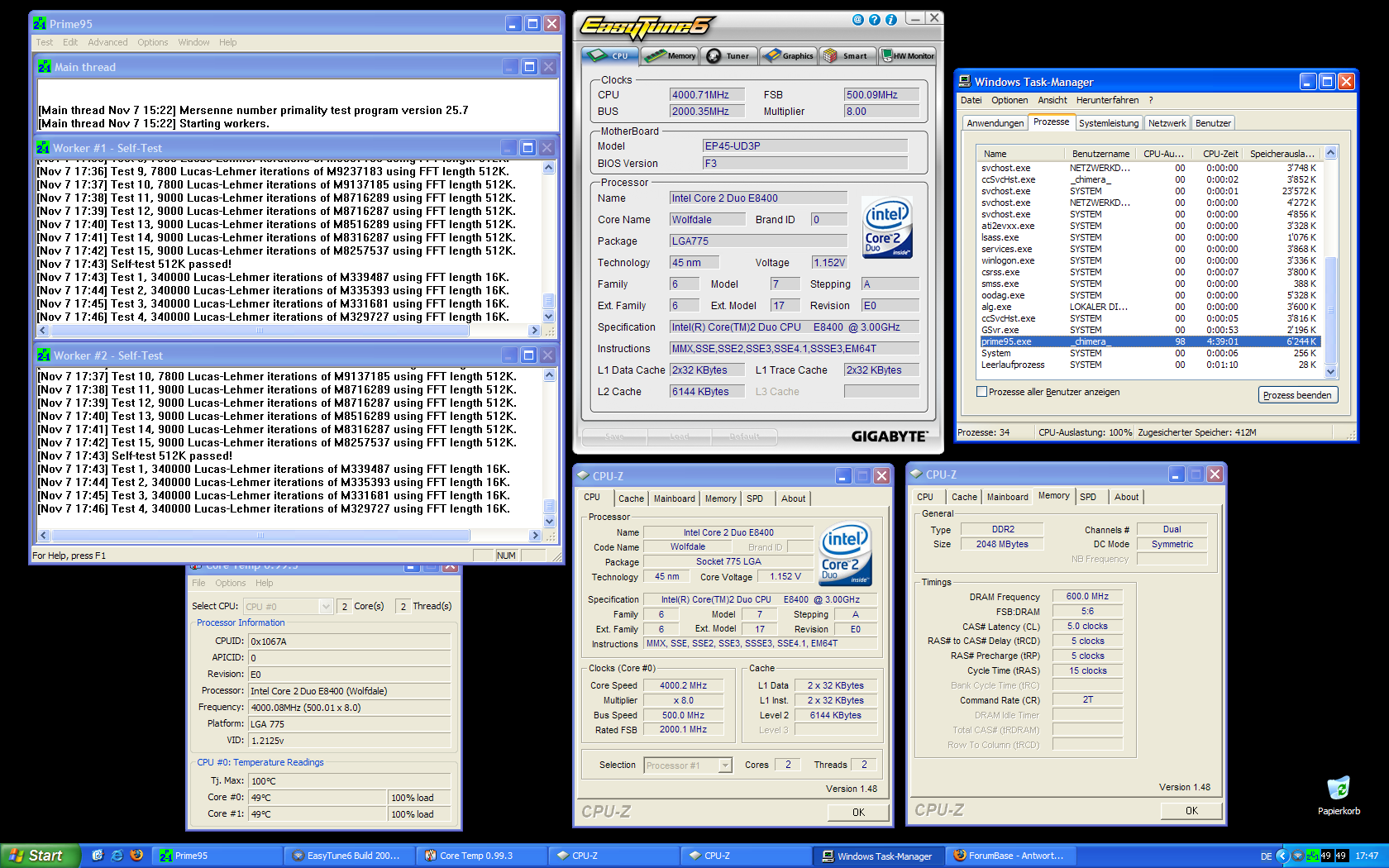Image resolution: width=1389 pixels, height=868 pixels.
Task: Open the Smart tab with the cube icon
Action: click(847, 56)
